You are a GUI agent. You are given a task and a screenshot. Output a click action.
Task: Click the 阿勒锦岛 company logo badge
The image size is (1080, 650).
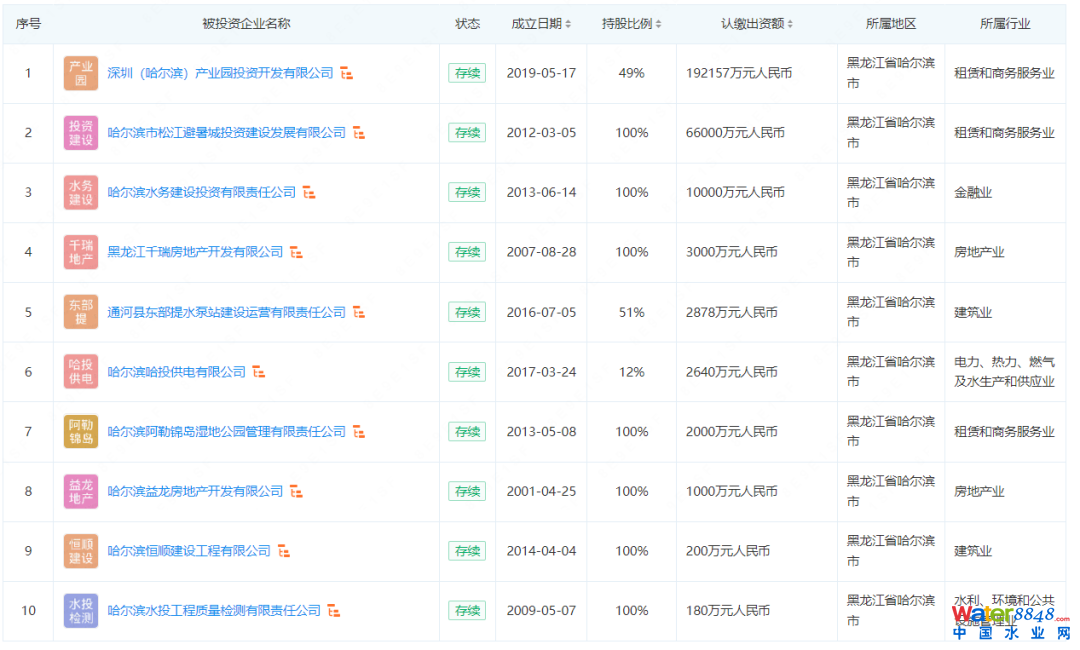tap(81, 431)
